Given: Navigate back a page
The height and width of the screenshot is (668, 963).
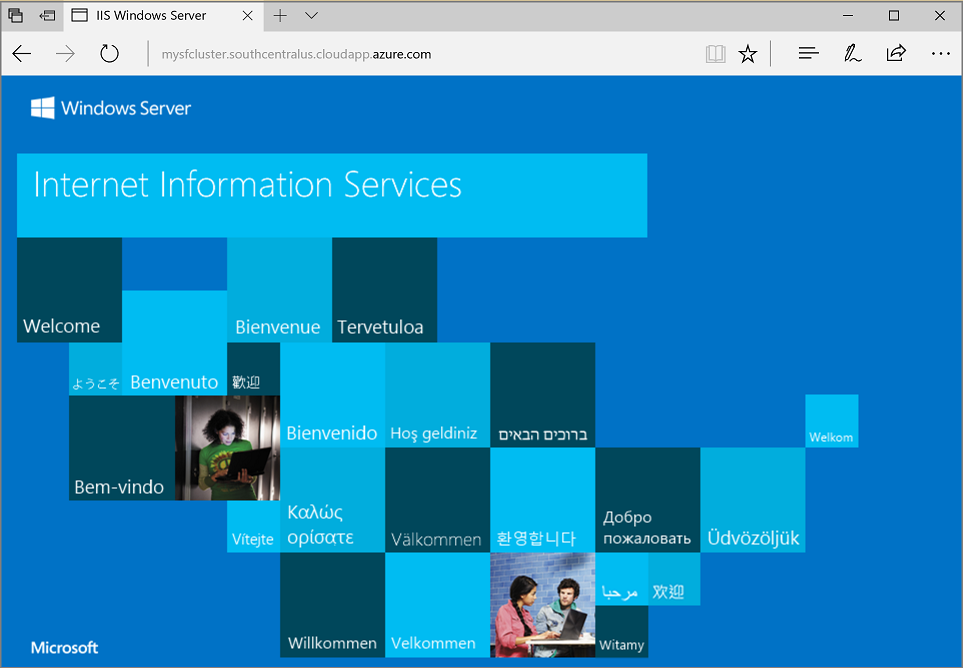Looking at the screenshot, I should 21,53.
